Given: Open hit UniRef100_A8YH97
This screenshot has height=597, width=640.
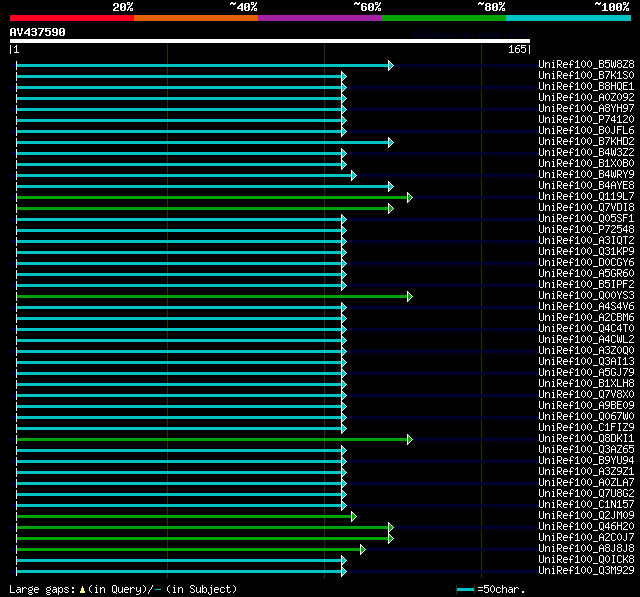Looking at the screenshot, I should point(586,109).
